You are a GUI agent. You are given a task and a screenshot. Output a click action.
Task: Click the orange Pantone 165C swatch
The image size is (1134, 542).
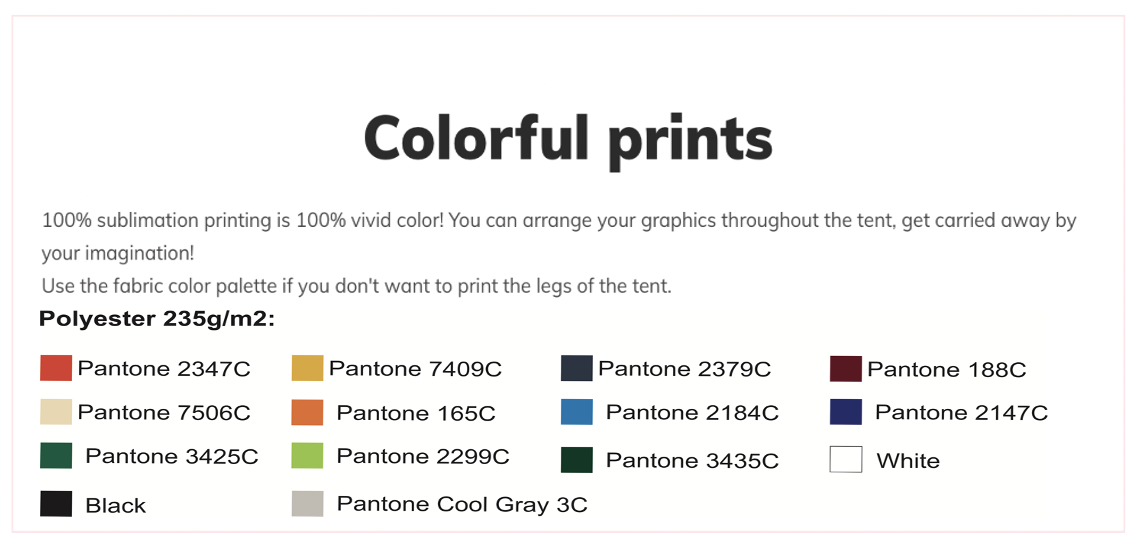coord(307,412)
